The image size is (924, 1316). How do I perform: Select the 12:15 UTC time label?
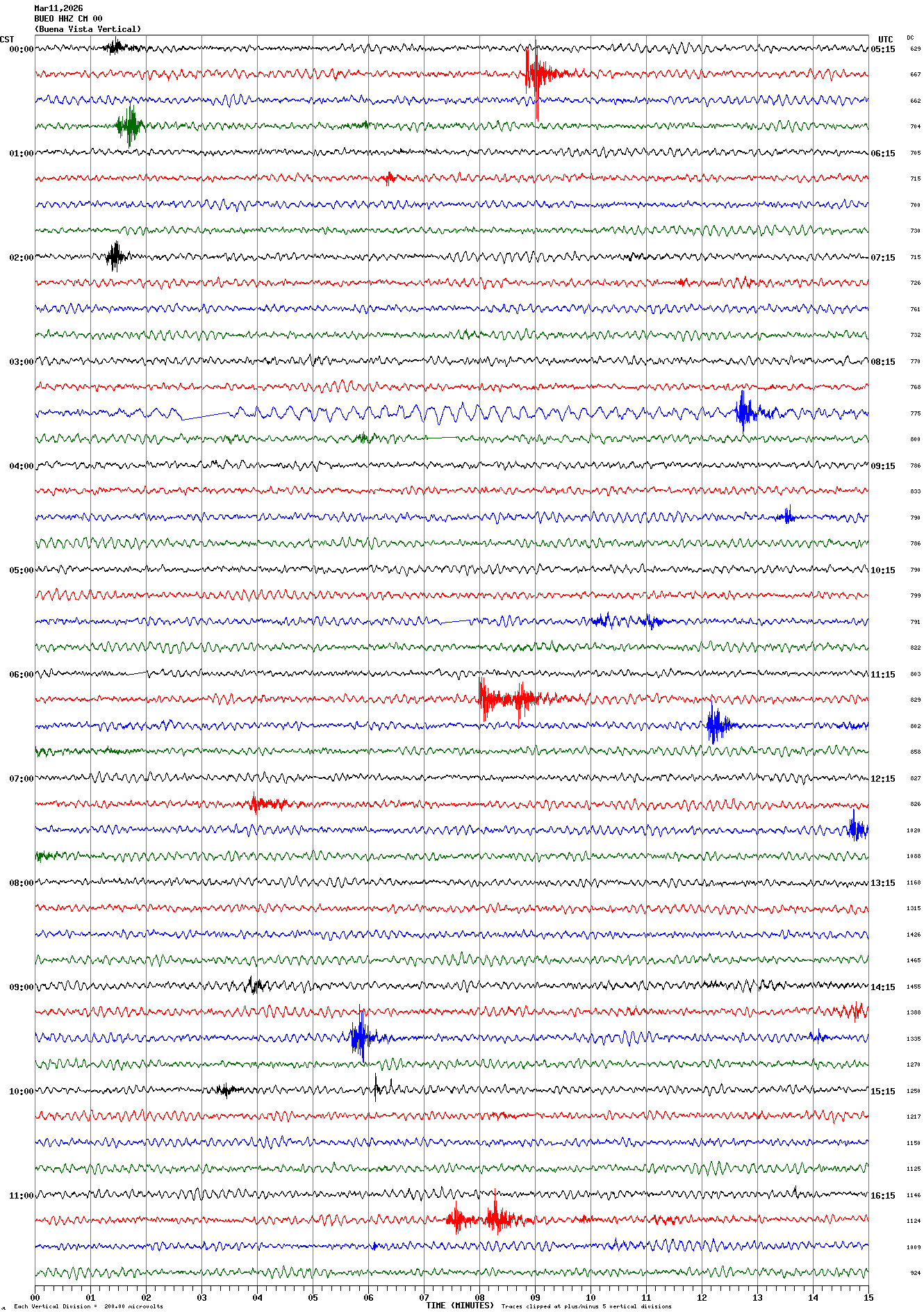click(883, 779)
